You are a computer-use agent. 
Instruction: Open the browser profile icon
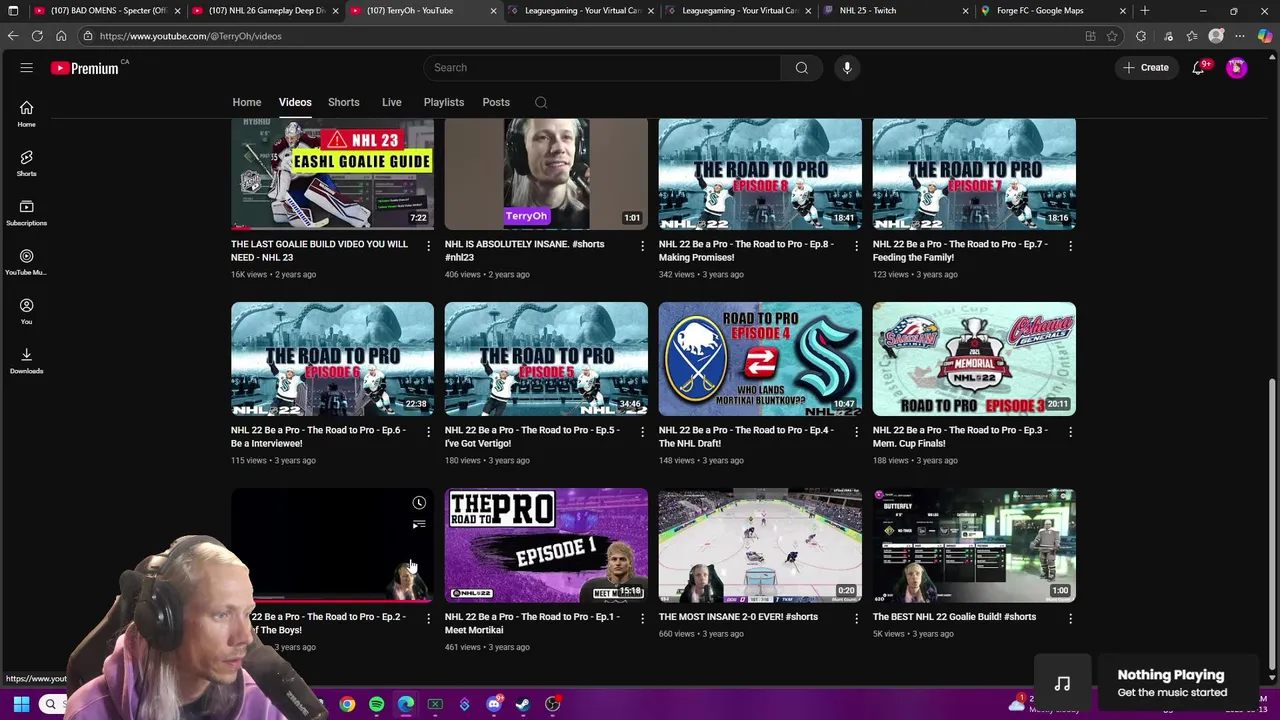1216,36
